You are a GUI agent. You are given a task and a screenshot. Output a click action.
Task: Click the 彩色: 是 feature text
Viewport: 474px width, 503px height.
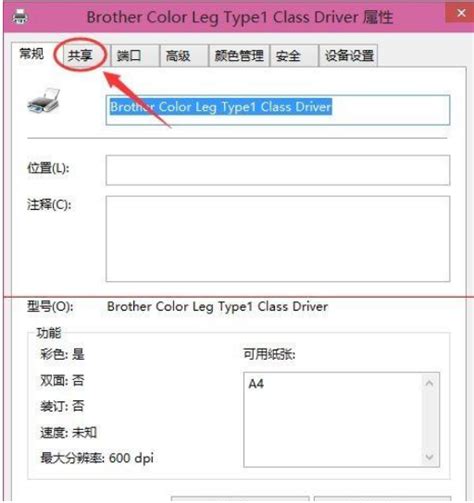(x=62, y=354)
